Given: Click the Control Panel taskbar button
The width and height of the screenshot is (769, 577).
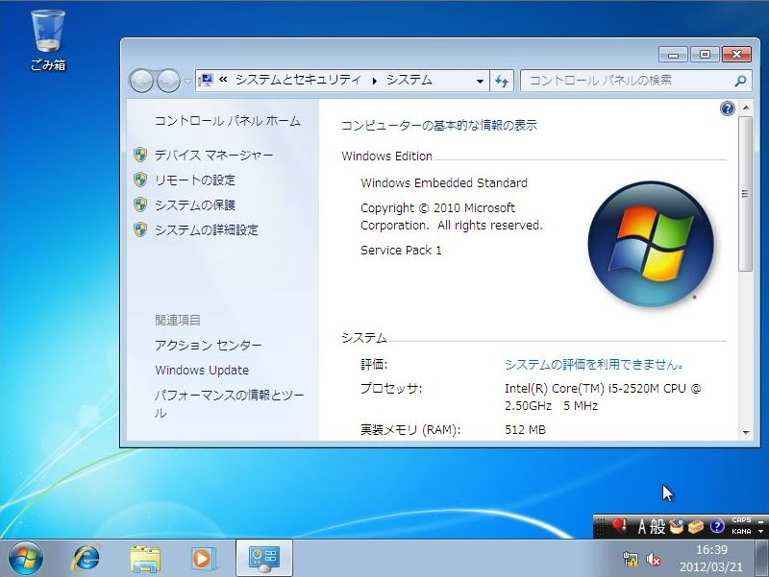Looking at the screenshot, I should click(264, 558).
